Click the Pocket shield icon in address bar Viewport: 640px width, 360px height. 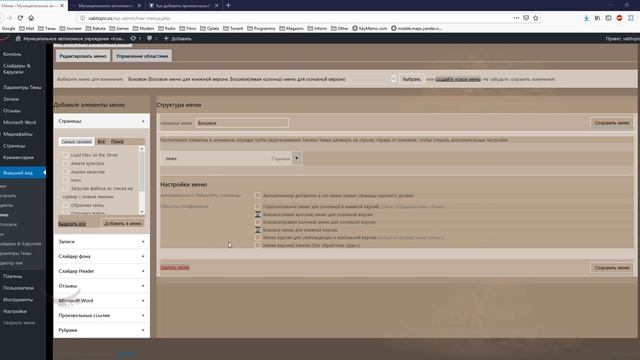(526, 18)
